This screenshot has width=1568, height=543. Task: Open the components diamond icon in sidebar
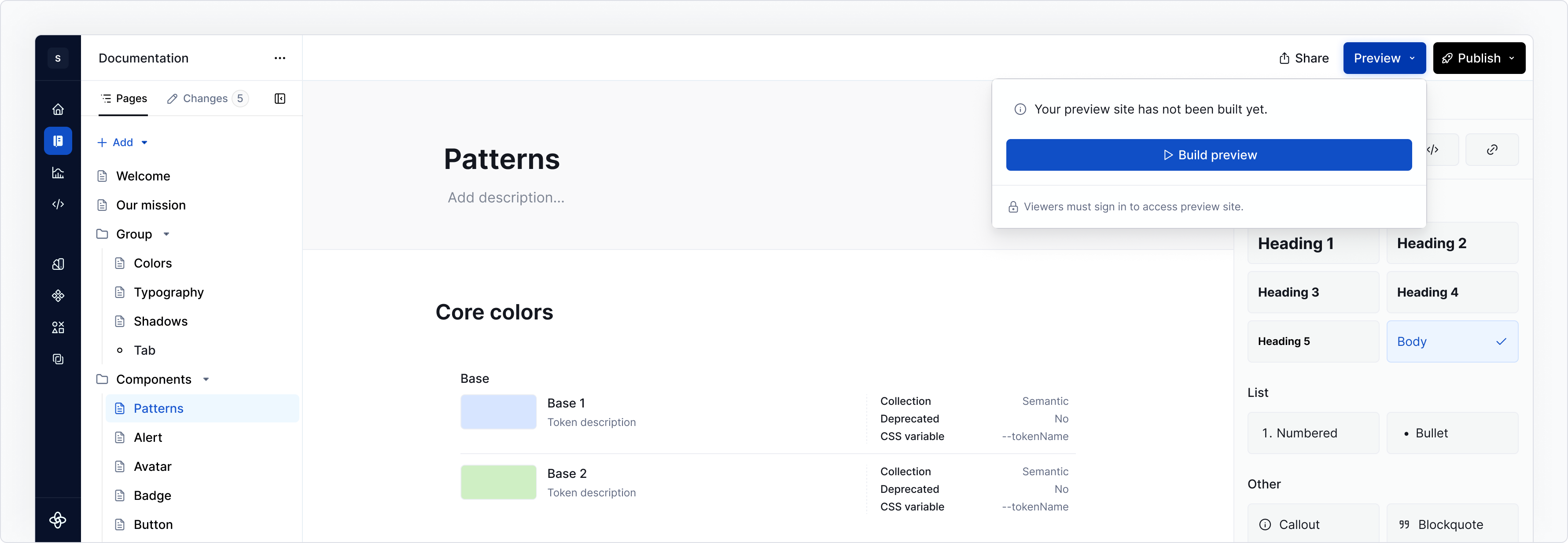tap(58, 296)
